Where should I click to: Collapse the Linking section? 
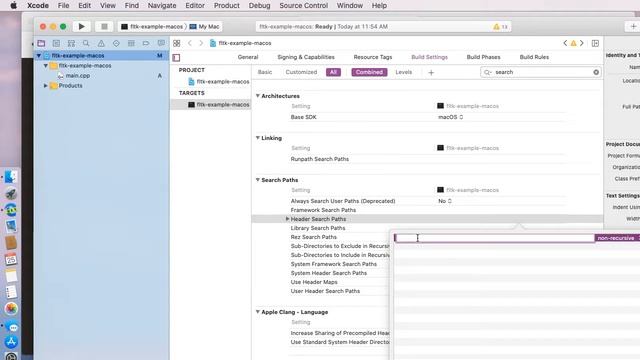click(x=258, y=138)
